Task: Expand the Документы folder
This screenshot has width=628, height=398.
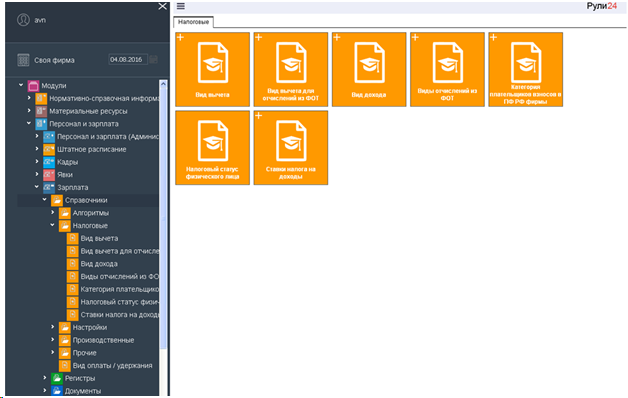Action: click(45, 390)
